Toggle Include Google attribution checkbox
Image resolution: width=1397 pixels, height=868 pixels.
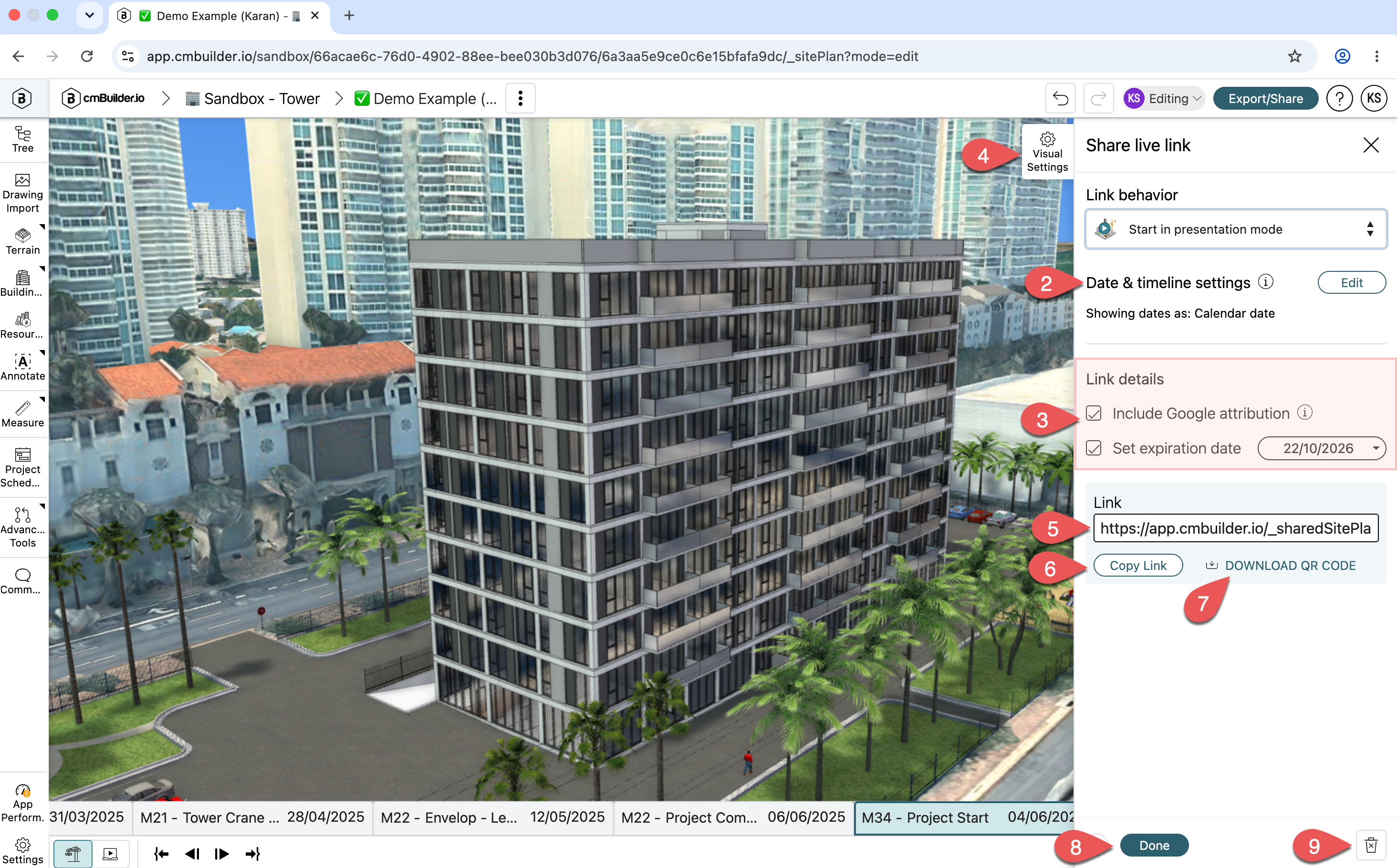pyautogui.click(x=1094, y=413)
